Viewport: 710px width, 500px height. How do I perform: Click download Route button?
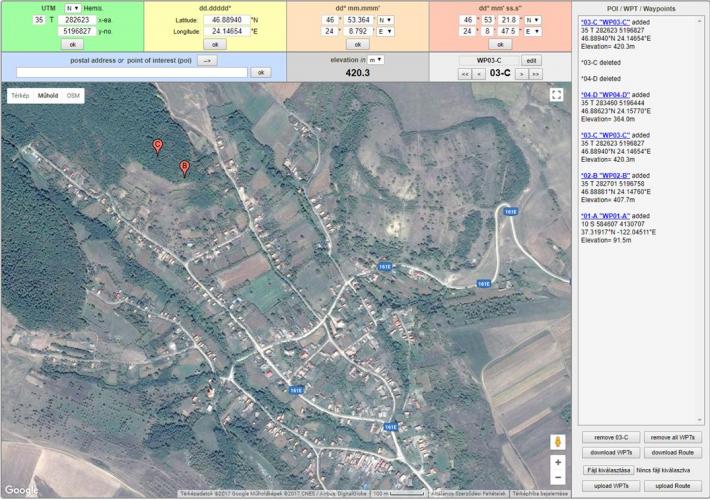pyautogui.click(x=673, y=453)
